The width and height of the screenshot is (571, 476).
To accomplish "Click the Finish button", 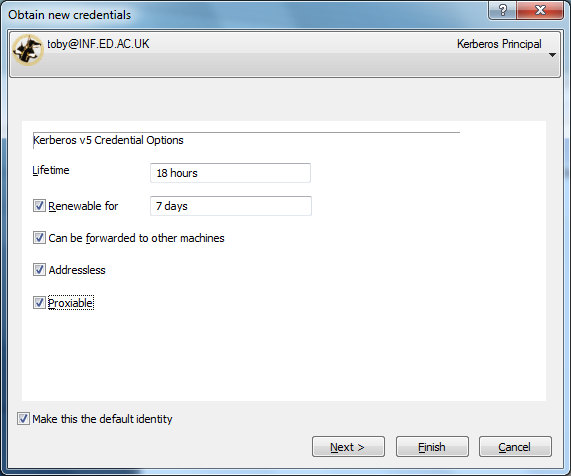I will click(x=432, y=447).
